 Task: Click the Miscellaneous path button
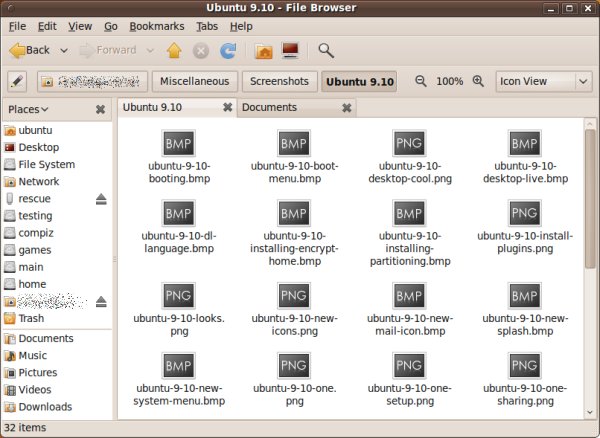coord(195,81)
